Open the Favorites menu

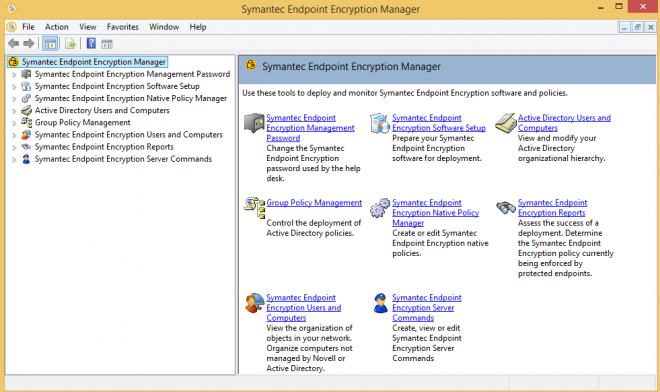(x=122, y=27)
